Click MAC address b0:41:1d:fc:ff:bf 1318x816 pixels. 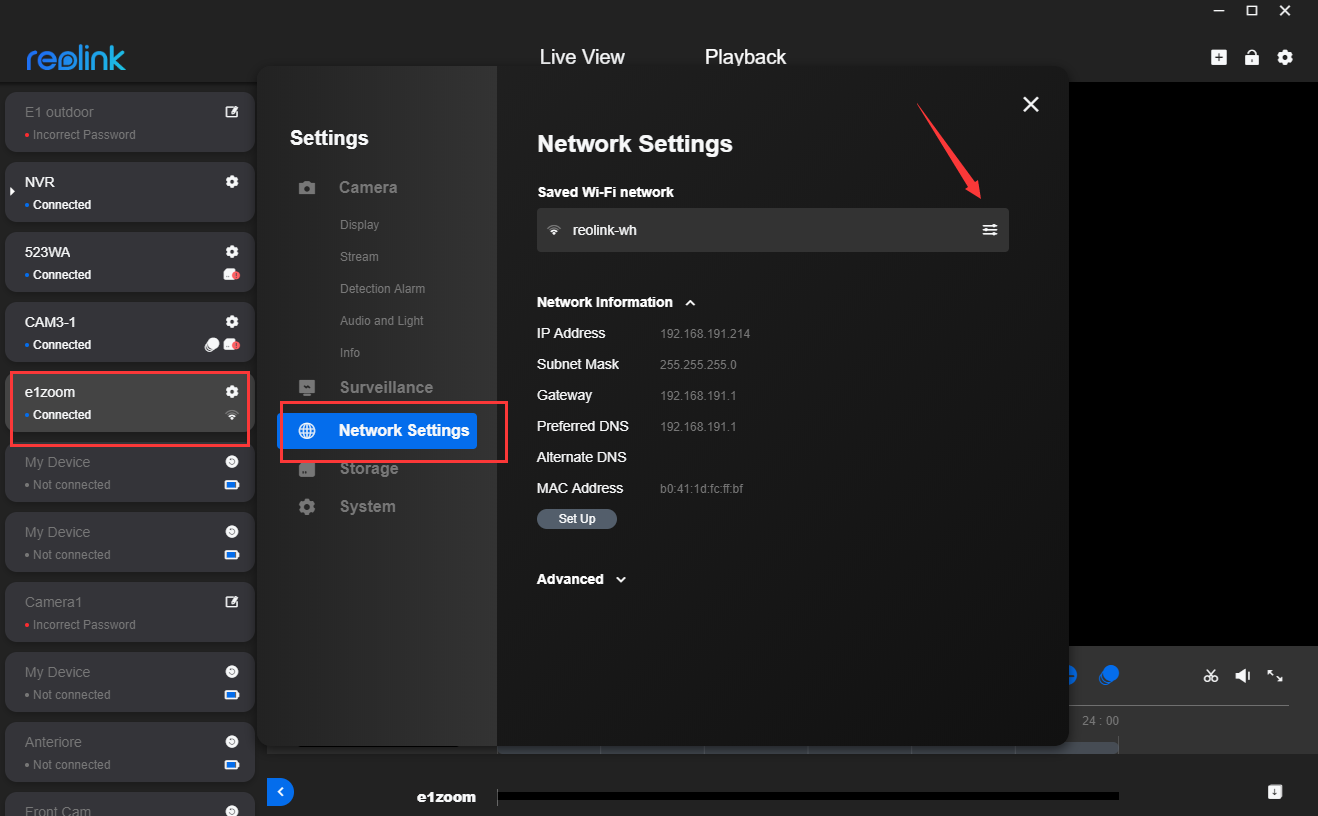[701, 489]
